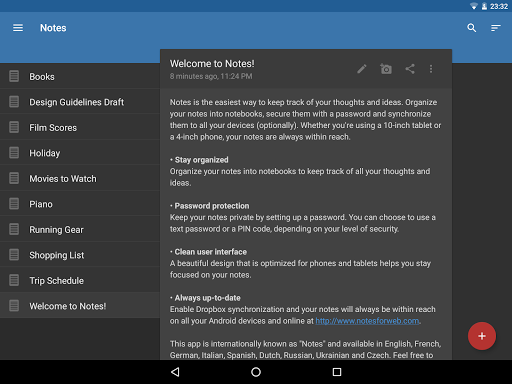Select Movies to Watch note

click(x=80, y=179)
